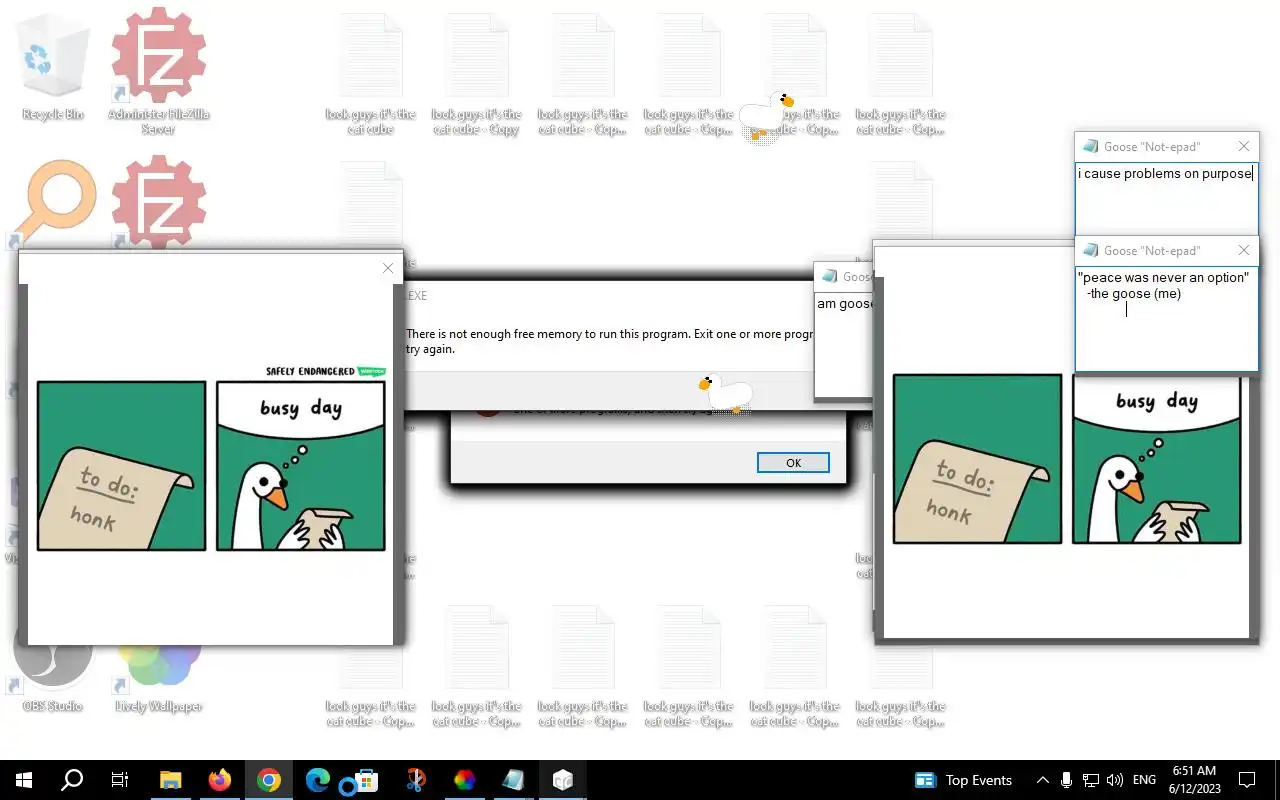The image size is (1280, 800).
Task: Switch to the notepad-style taskbar app
Action: pyautogui.click(x=513, y=780)
